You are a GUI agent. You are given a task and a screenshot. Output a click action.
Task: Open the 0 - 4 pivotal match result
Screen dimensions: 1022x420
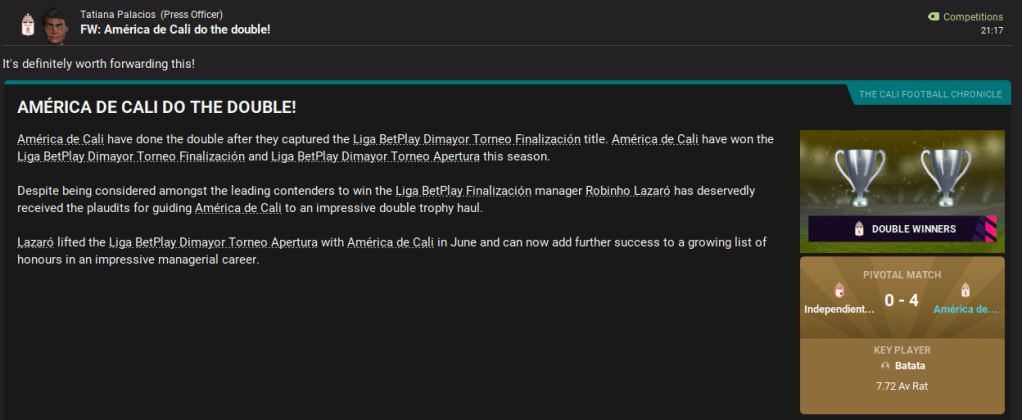(901, 300)
